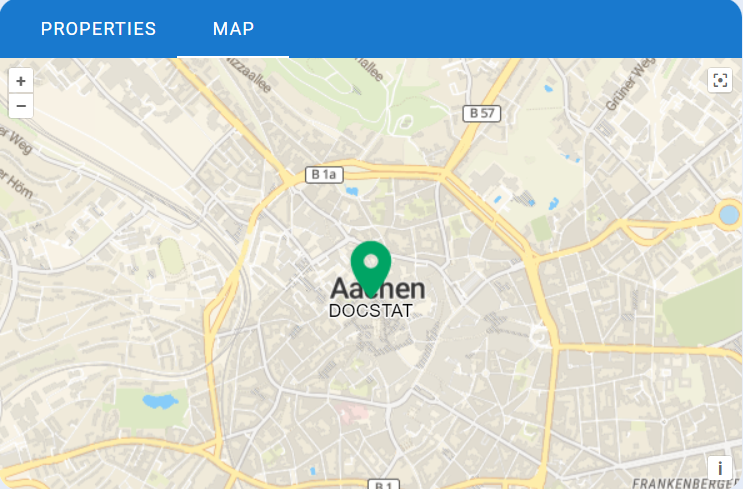Select the MAP tab
Image resolution: width=743 pixels, height=489 pixels.
point(233,29)
